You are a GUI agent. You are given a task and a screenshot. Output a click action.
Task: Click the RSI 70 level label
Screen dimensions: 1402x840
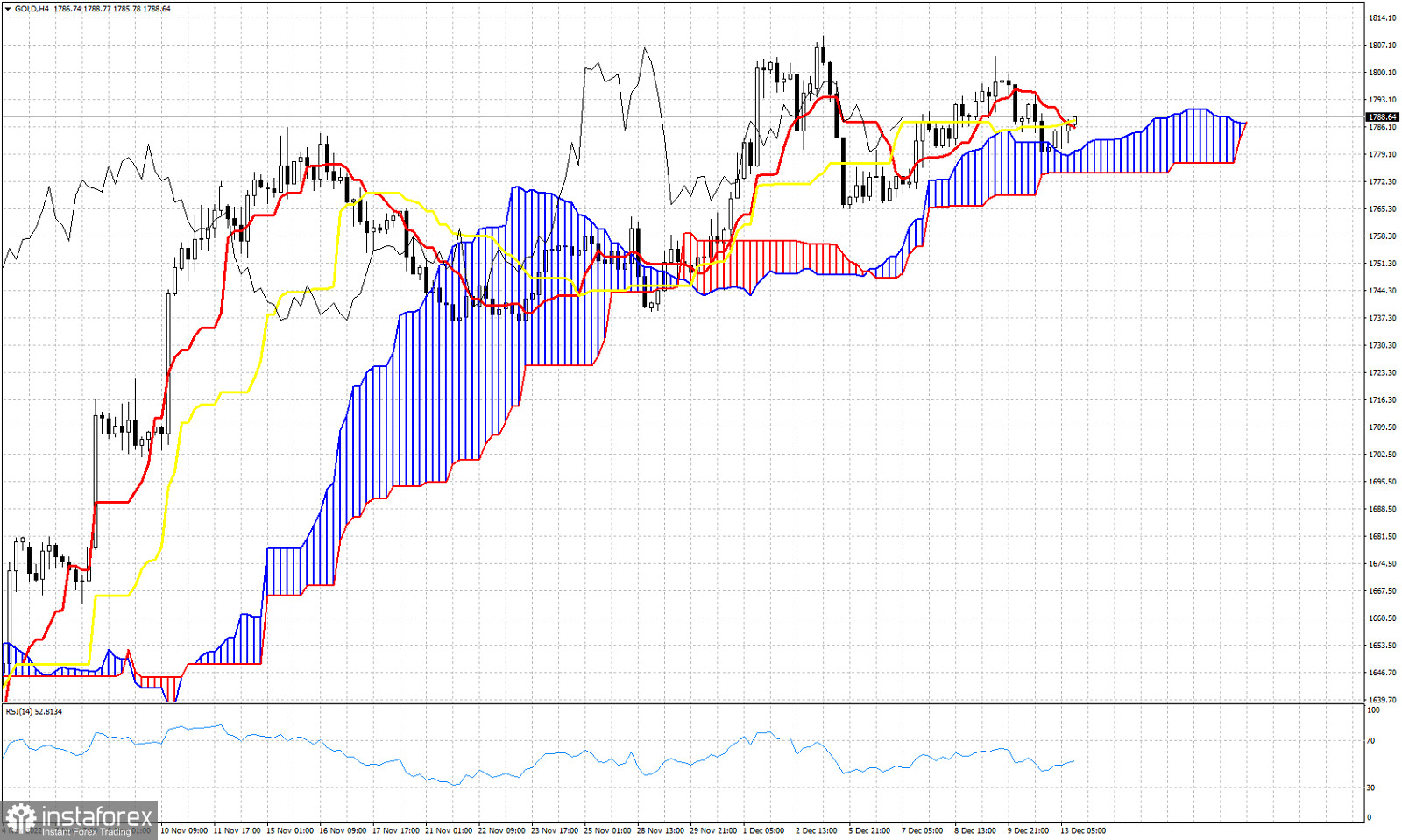[1371, 741]
